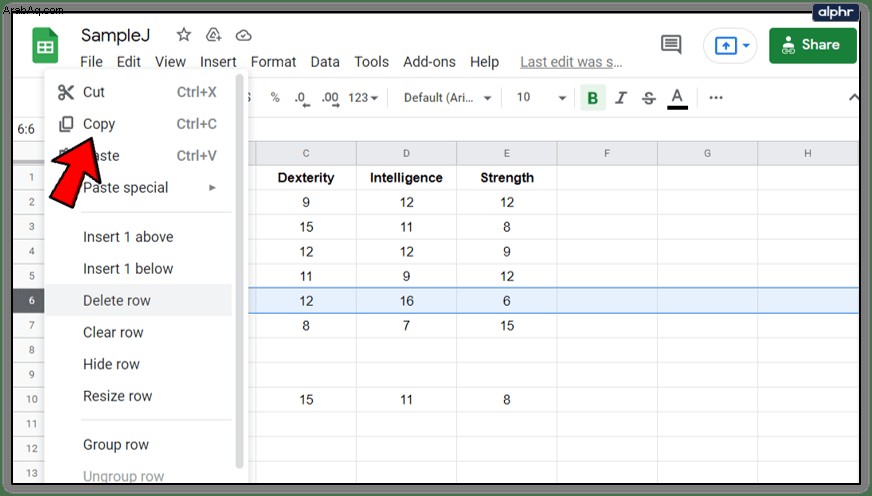Click the italic formatting icon
The height and width of the screenshot is (496, 872).
[621, 98]
